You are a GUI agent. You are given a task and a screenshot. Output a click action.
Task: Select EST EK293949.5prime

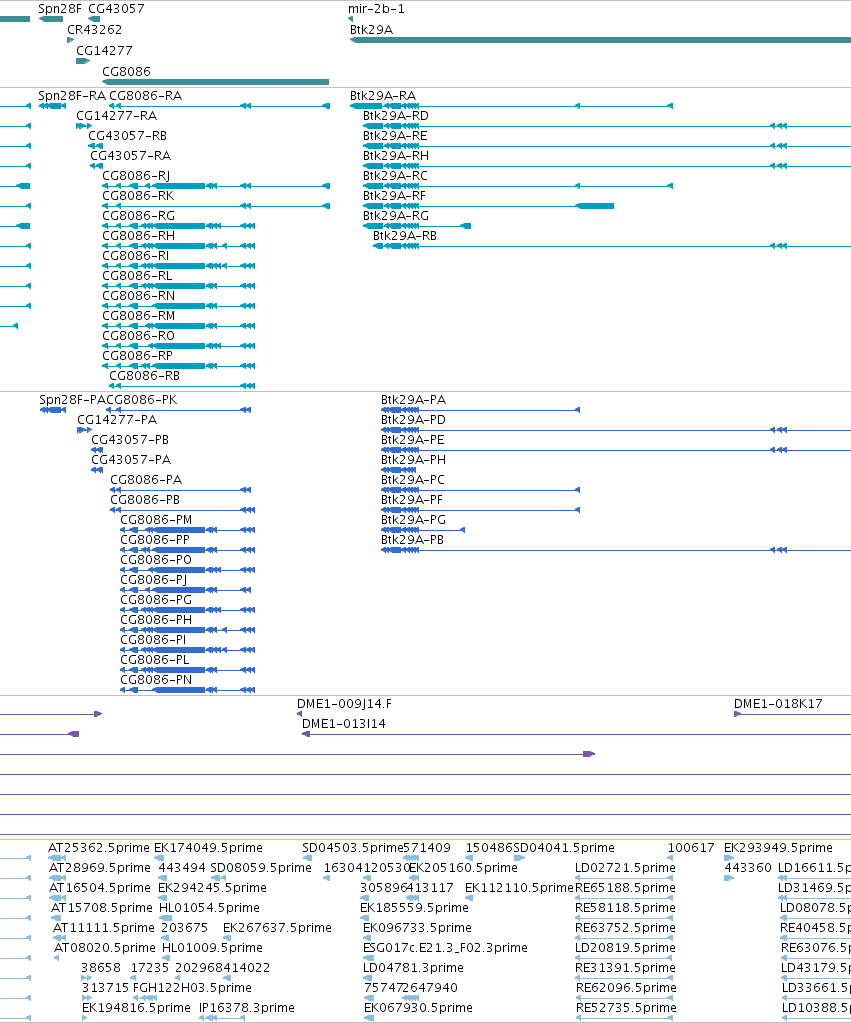click(778, 848)
